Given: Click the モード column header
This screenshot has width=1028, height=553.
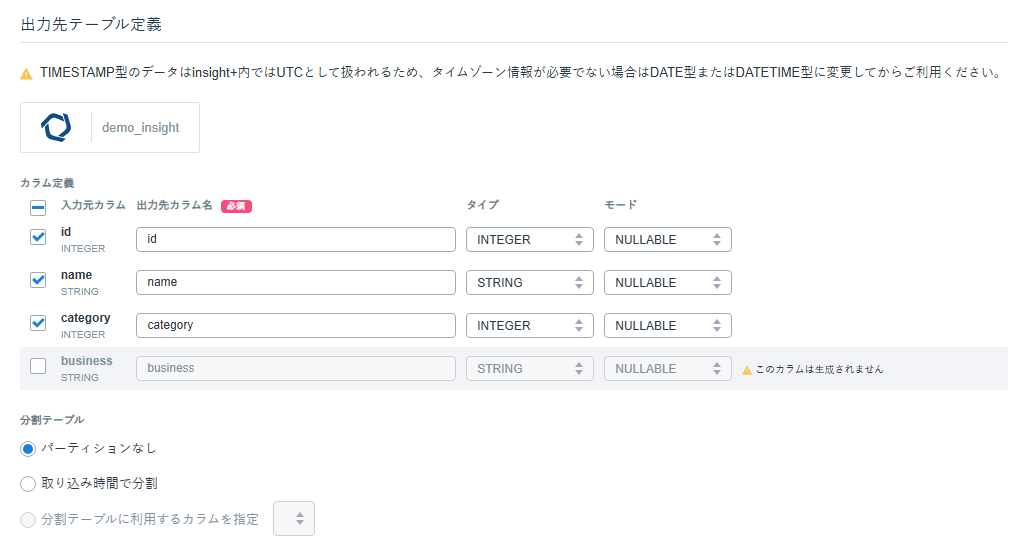Looking at the screenshot, I should click(x=620, y=205).
